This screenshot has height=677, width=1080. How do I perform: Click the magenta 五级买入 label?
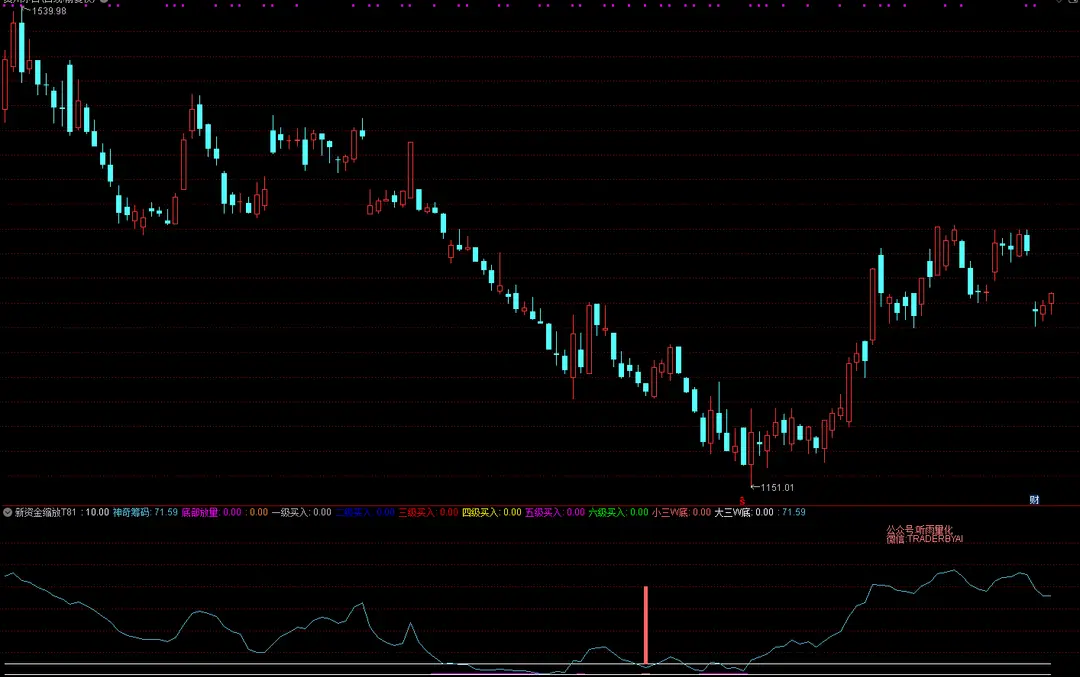tap(543, 512)
